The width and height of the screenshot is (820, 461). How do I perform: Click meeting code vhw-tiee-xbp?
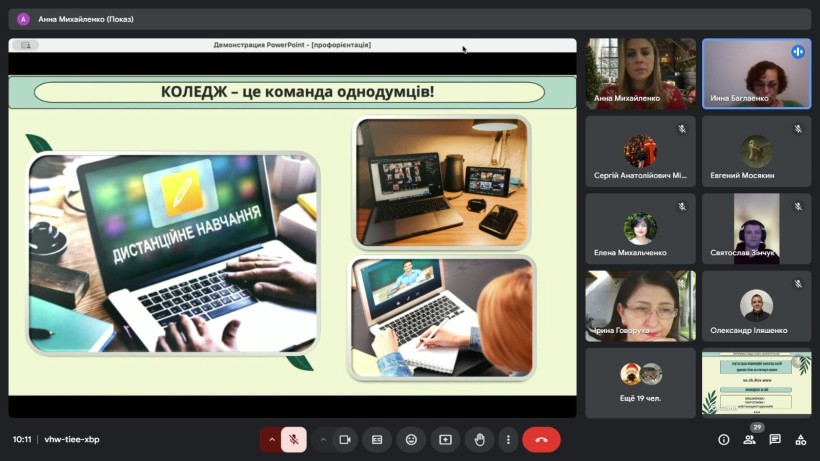coord(72,440)
